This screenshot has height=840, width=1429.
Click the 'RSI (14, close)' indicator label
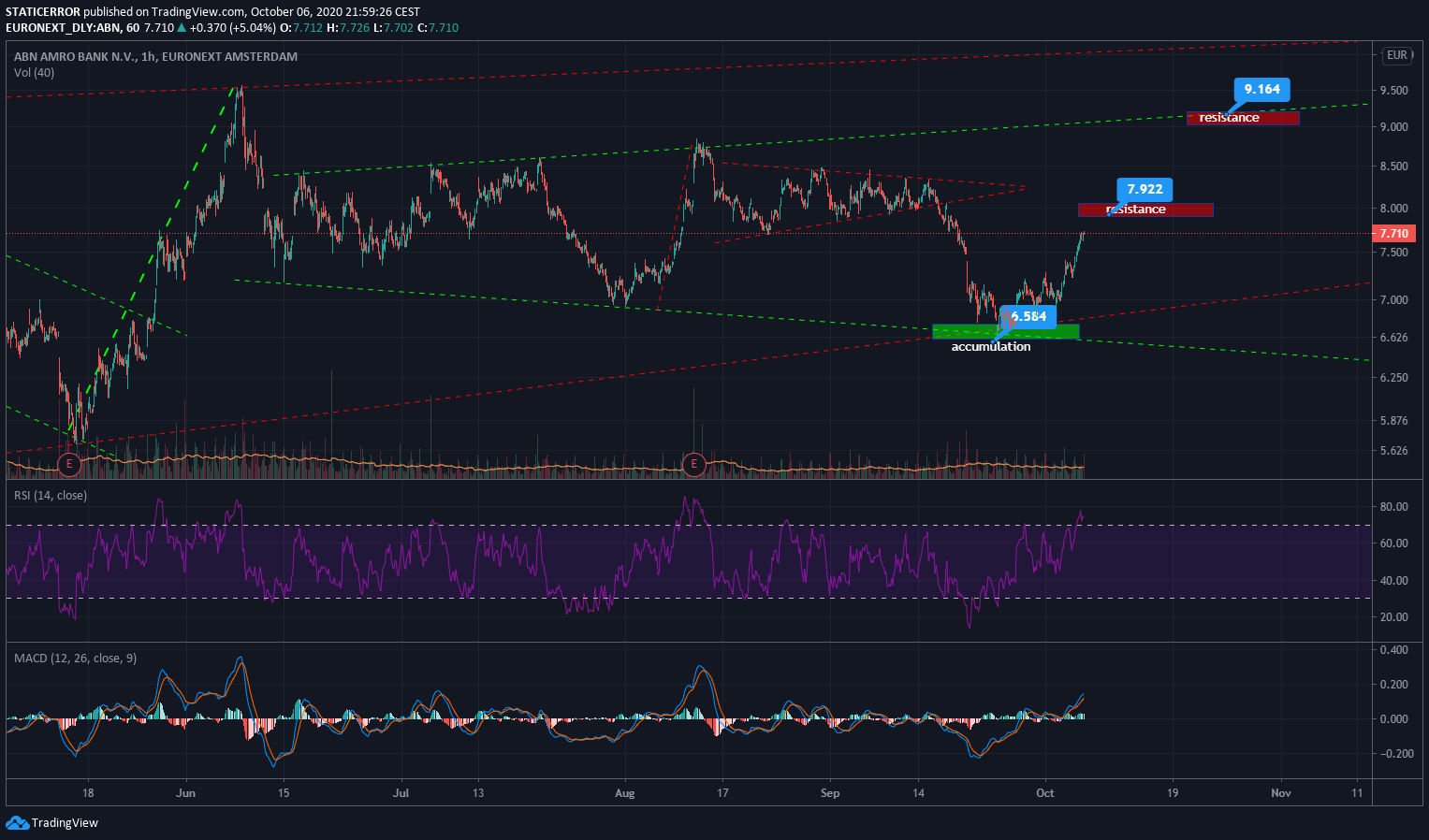tap(51, 496)
